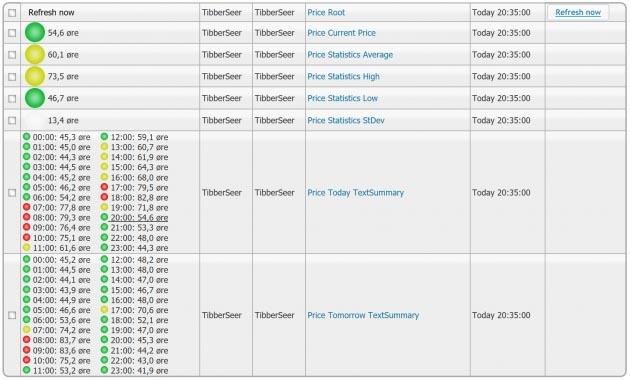Image resolution: width=630 pixels, height=380 pixels.
Task: Tick the Price Tomorrow TextSummary row checkbox
Action: (12, 315)
